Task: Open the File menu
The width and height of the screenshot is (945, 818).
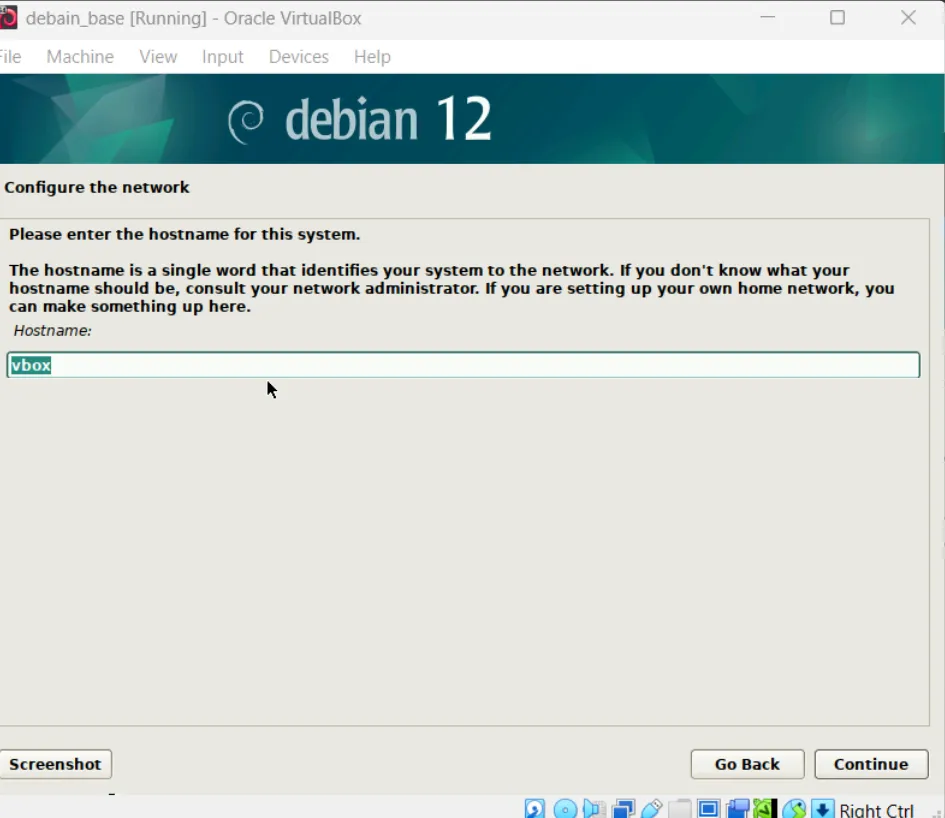Action: point(10,57)
